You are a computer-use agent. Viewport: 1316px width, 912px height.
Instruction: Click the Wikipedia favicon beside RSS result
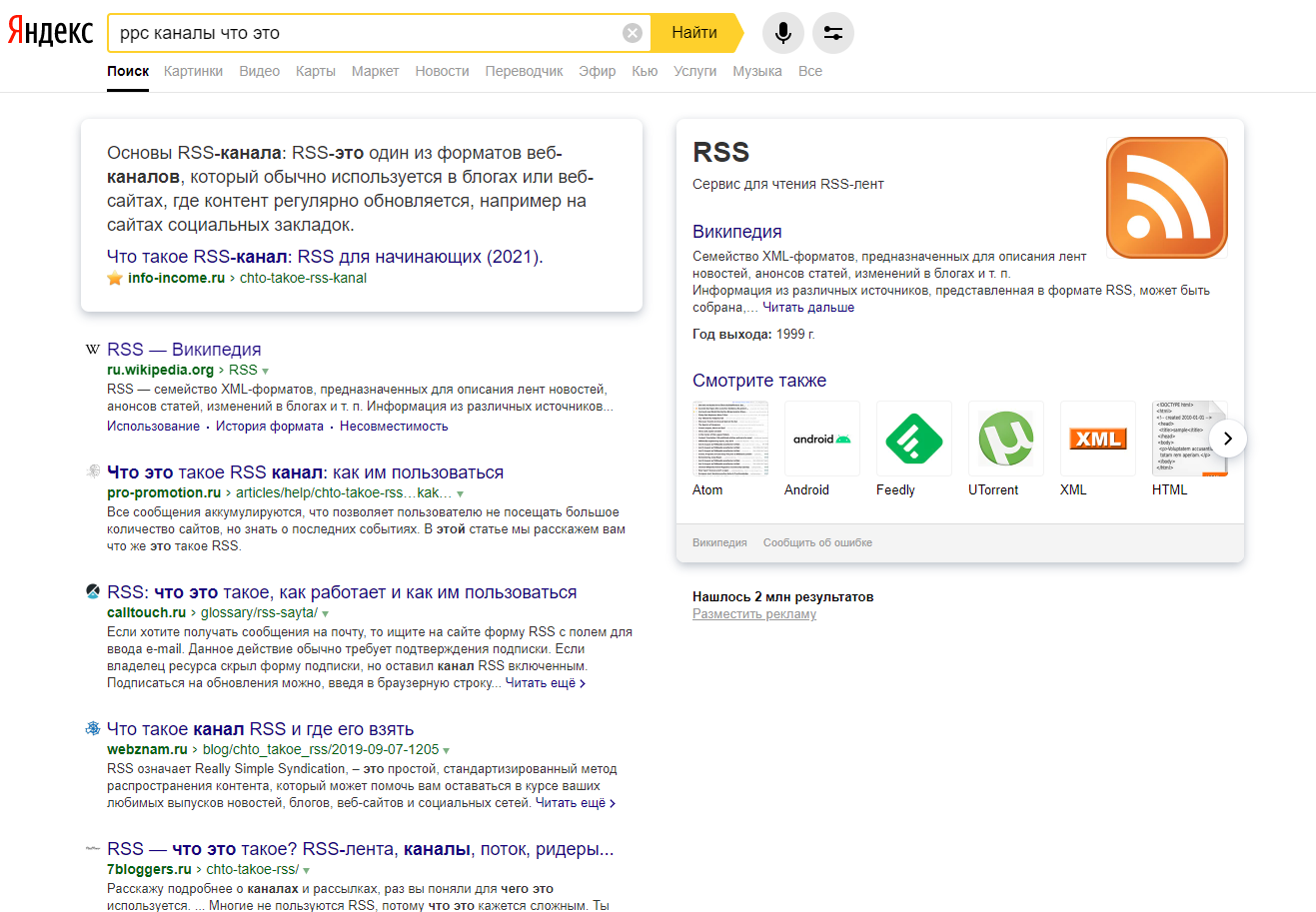tap(93, 350)
